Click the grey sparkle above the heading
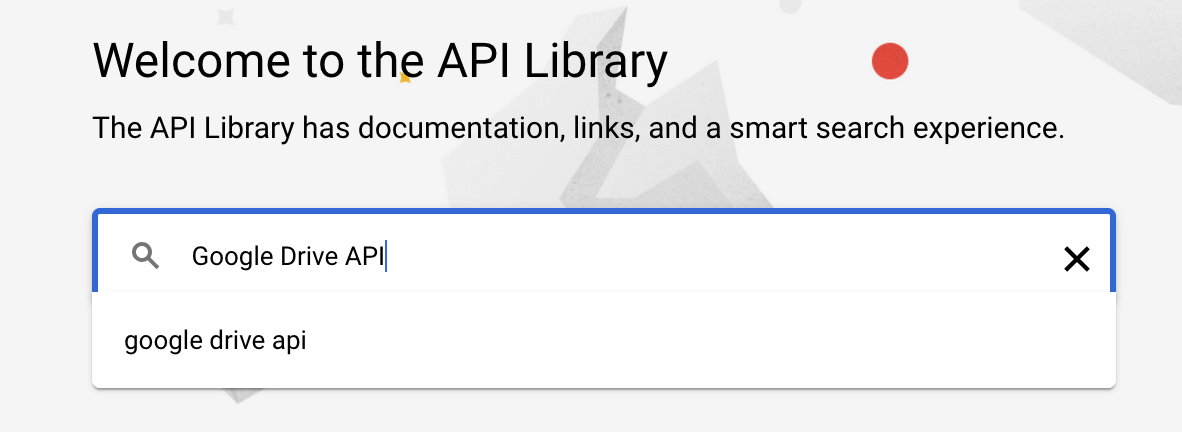Viewport: 1182px width, 432px height. 226,15
